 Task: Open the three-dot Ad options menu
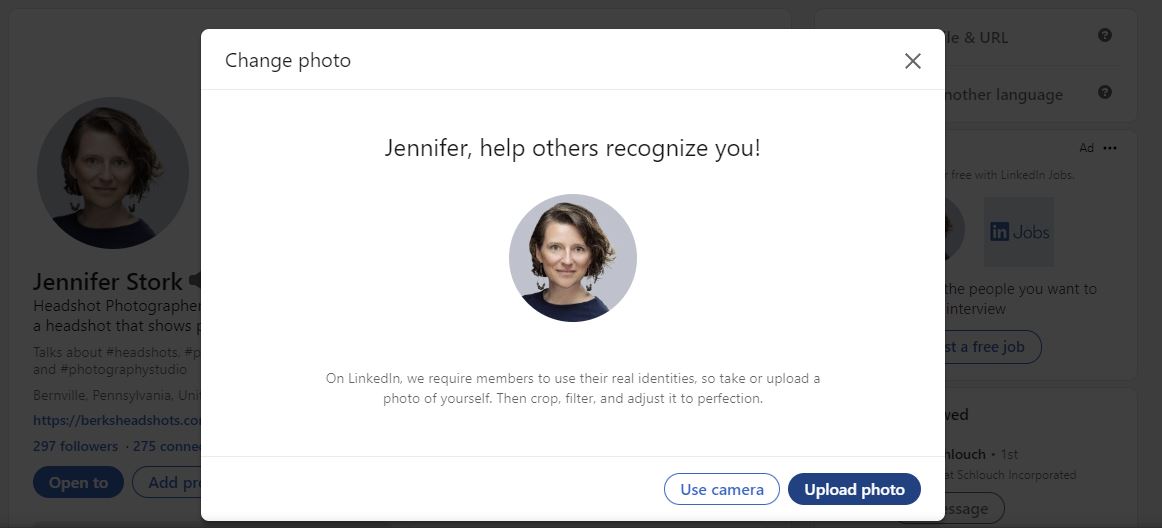pyautogui.click(x=1110, y=148)
